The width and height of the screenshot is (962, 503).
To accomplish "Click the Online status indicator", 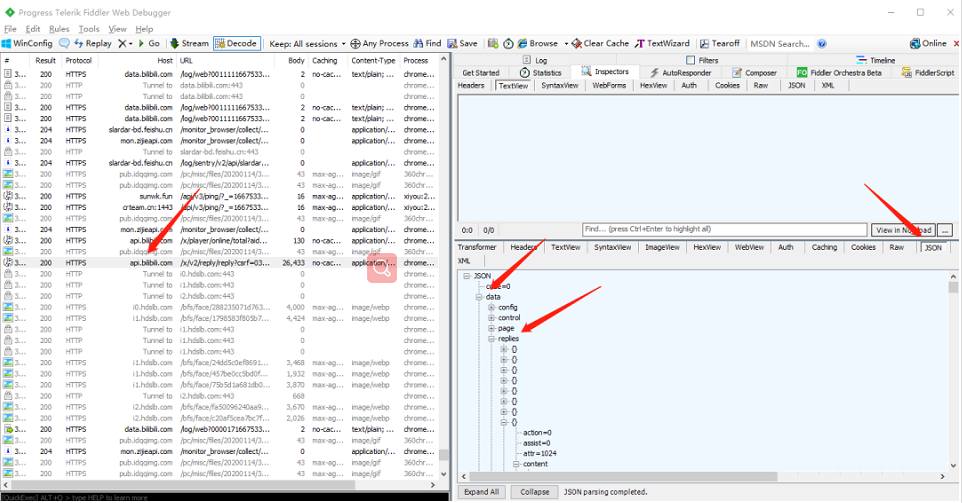I will [x=928, y=44].
